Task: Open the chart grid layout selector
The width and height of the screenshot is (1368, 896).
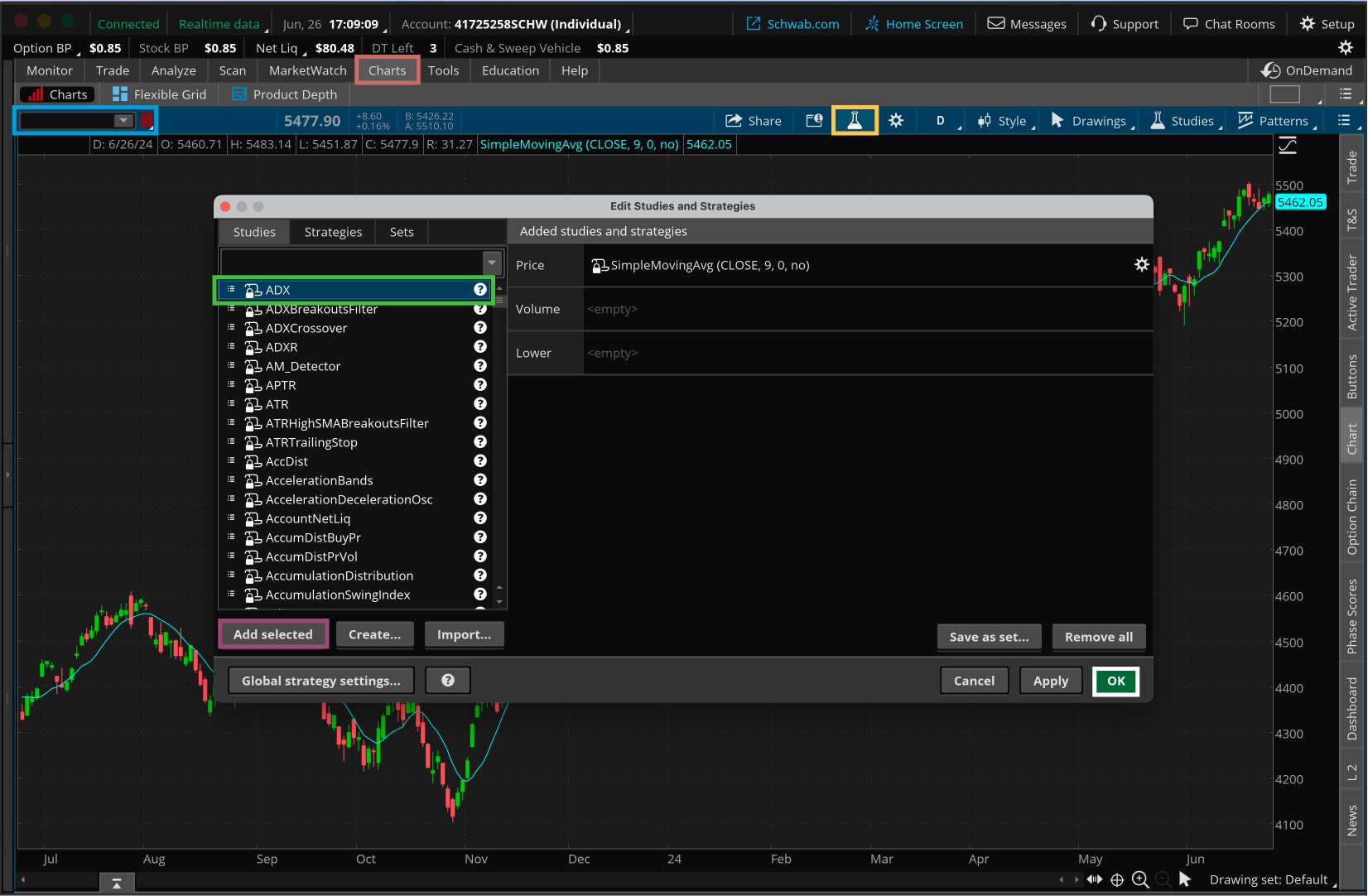Action: click(1285, 94)
